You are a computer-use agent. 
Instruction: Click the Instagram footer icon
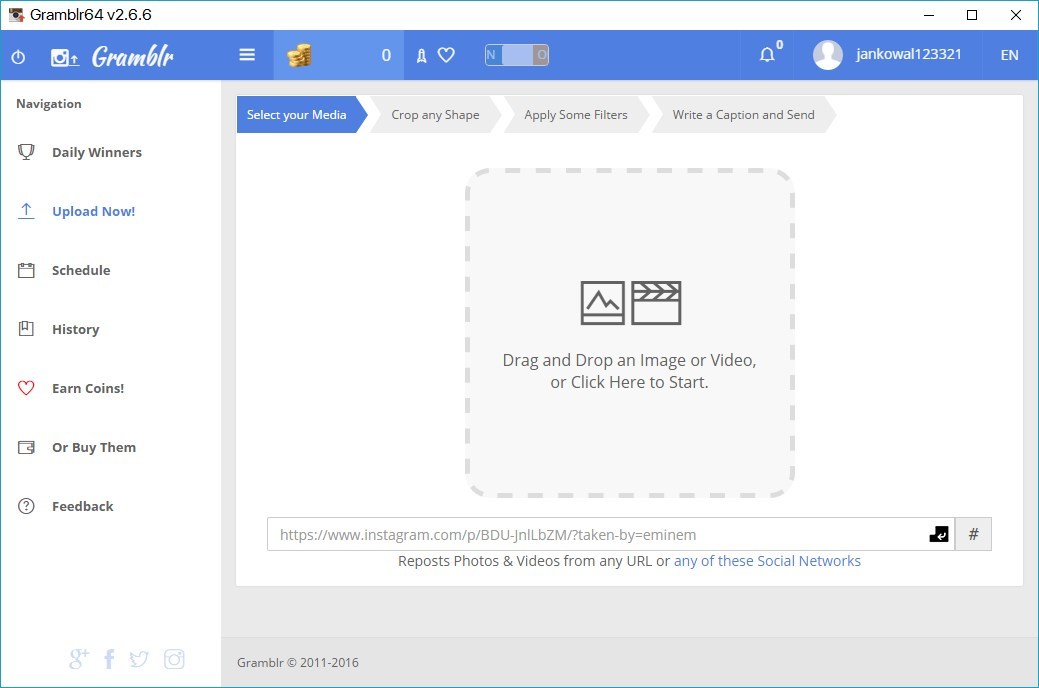(x=174, y=659)
